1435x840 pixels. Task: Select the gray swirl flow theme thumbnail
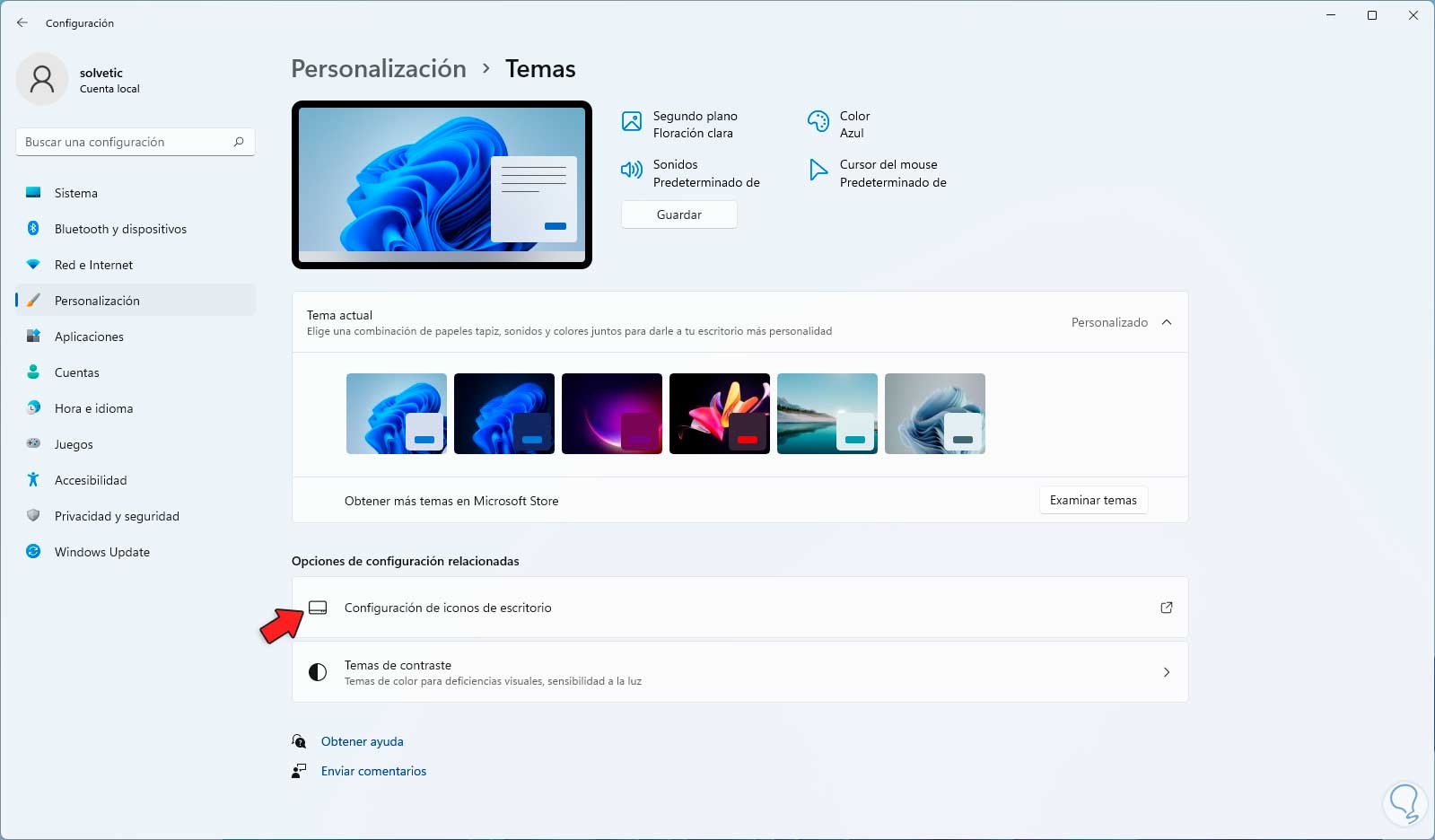tap(935, 414)
